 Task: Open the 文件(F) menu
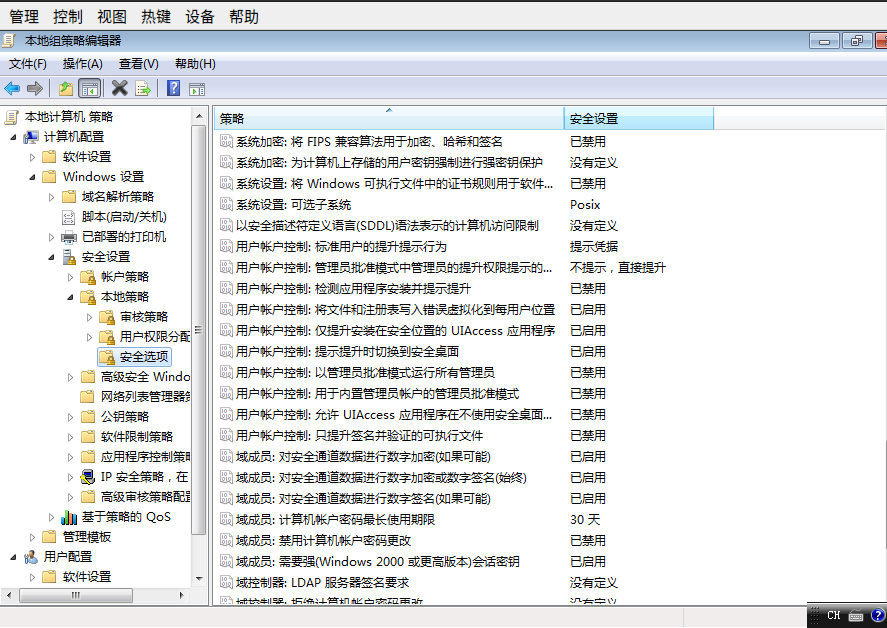click(28, 64)
